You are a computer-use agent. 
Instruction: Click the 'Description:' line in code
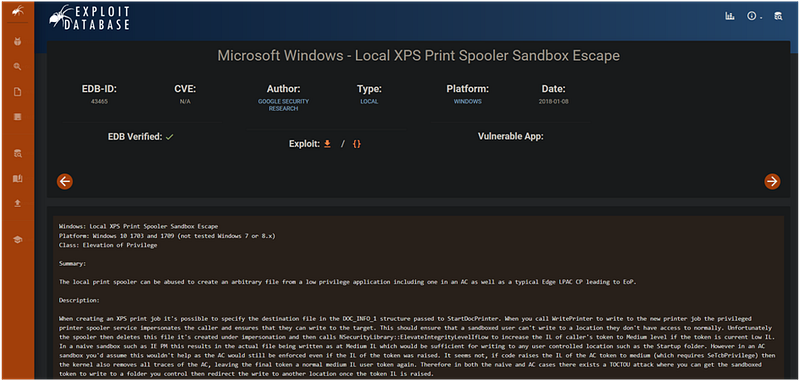coord(79,300)
